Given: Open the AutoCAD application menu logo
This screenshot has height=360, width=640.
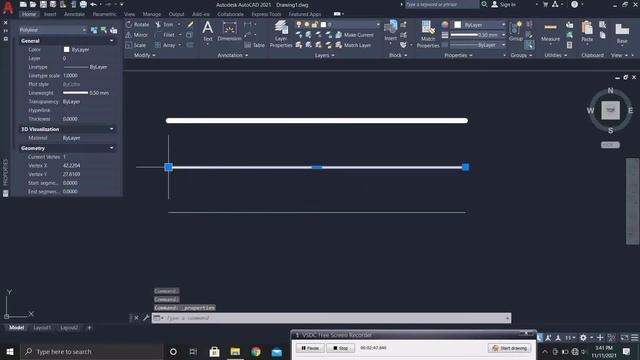Looking at the screenshot, I should 8,7.
